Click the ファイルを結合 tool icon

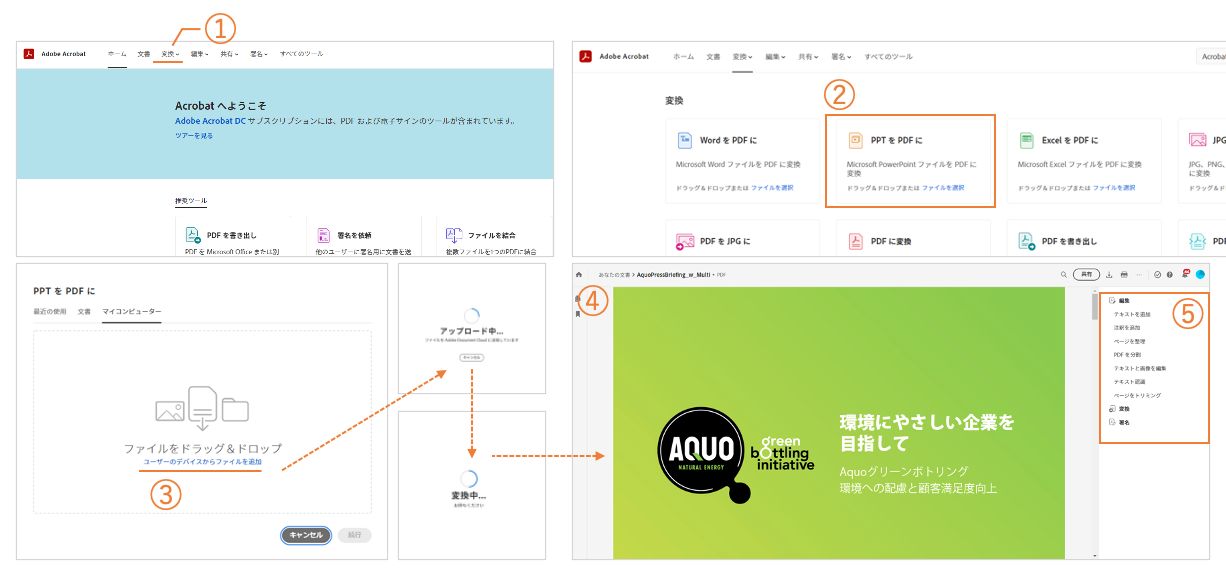tap(453, 236)
